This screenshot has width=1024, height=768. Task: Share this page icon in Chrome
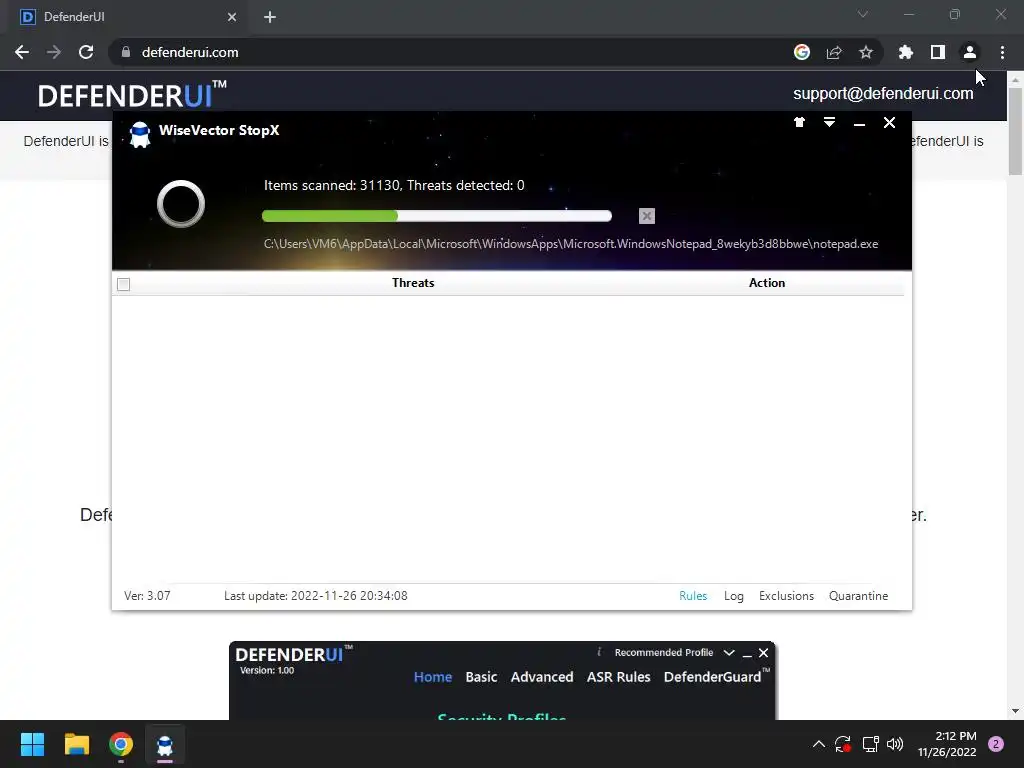pos(834,52)
